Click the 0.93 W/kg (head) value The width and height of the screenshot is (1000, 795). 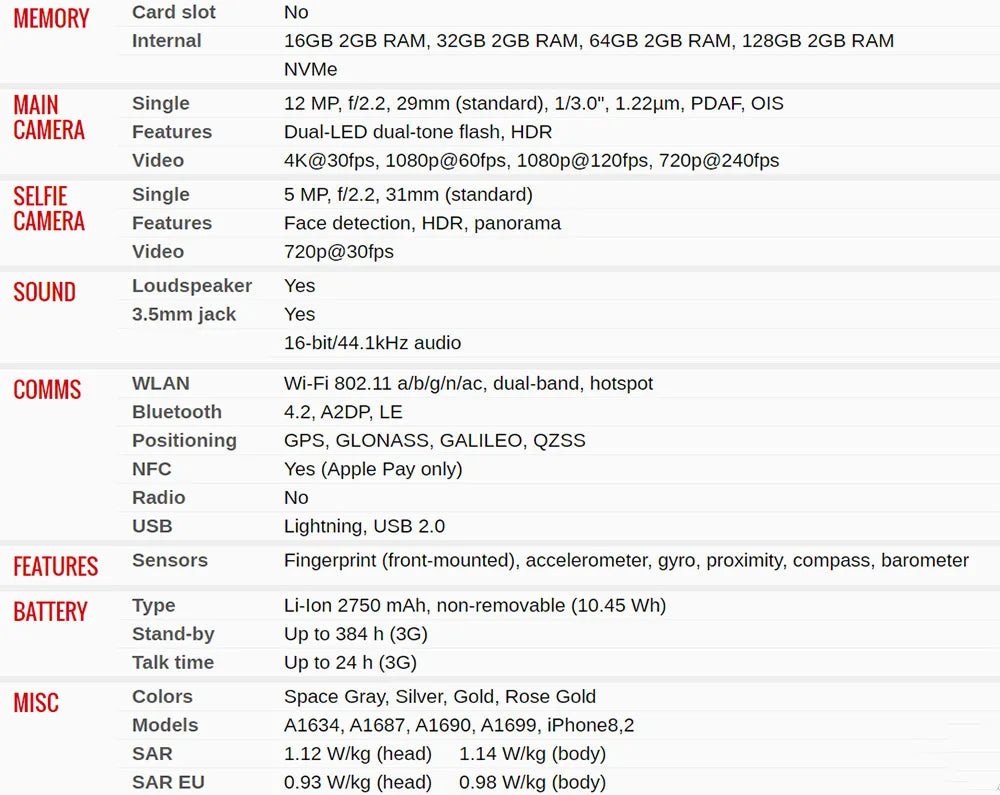[x=358, y=782]
